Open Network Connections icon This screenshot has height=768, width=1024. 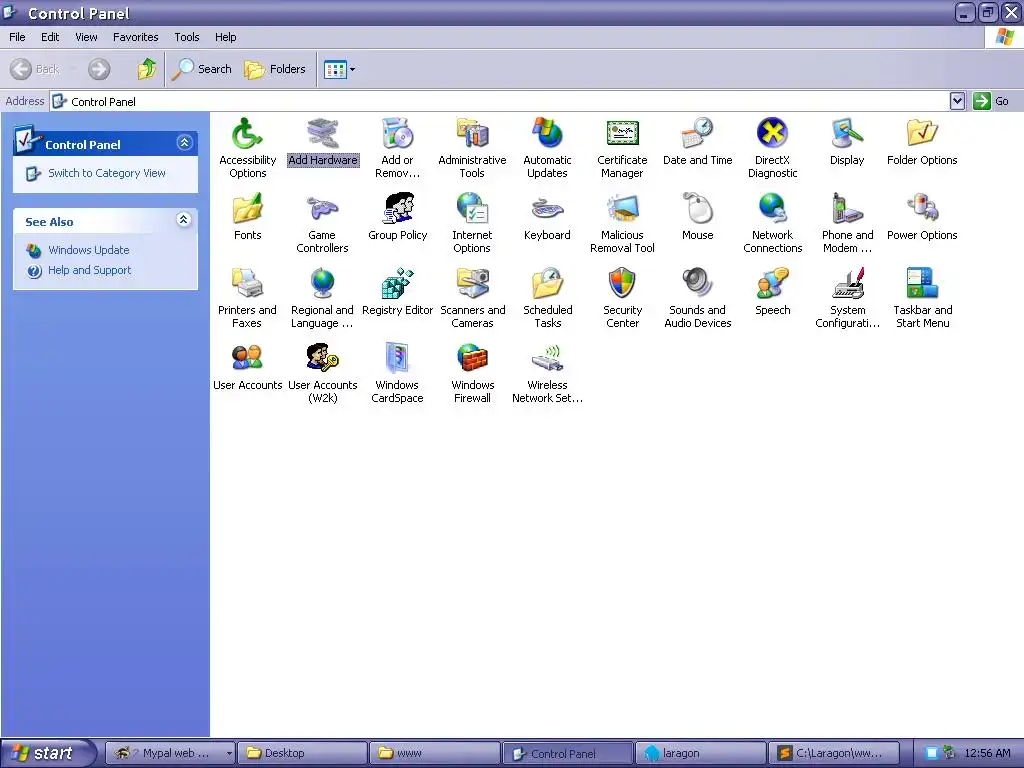click(773, 209)
